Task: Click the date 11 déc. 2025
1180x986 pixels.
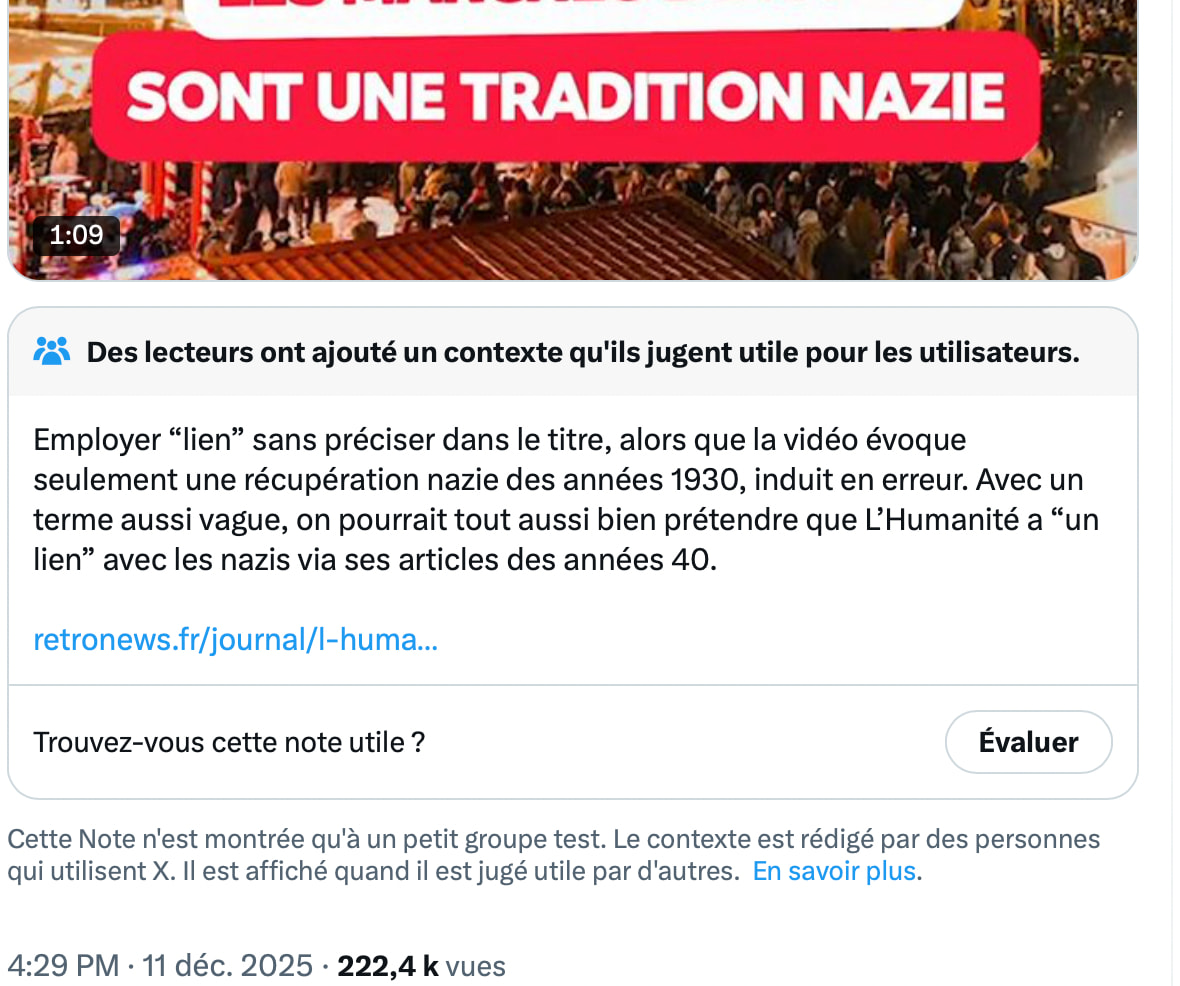Action: coord(227,966)
